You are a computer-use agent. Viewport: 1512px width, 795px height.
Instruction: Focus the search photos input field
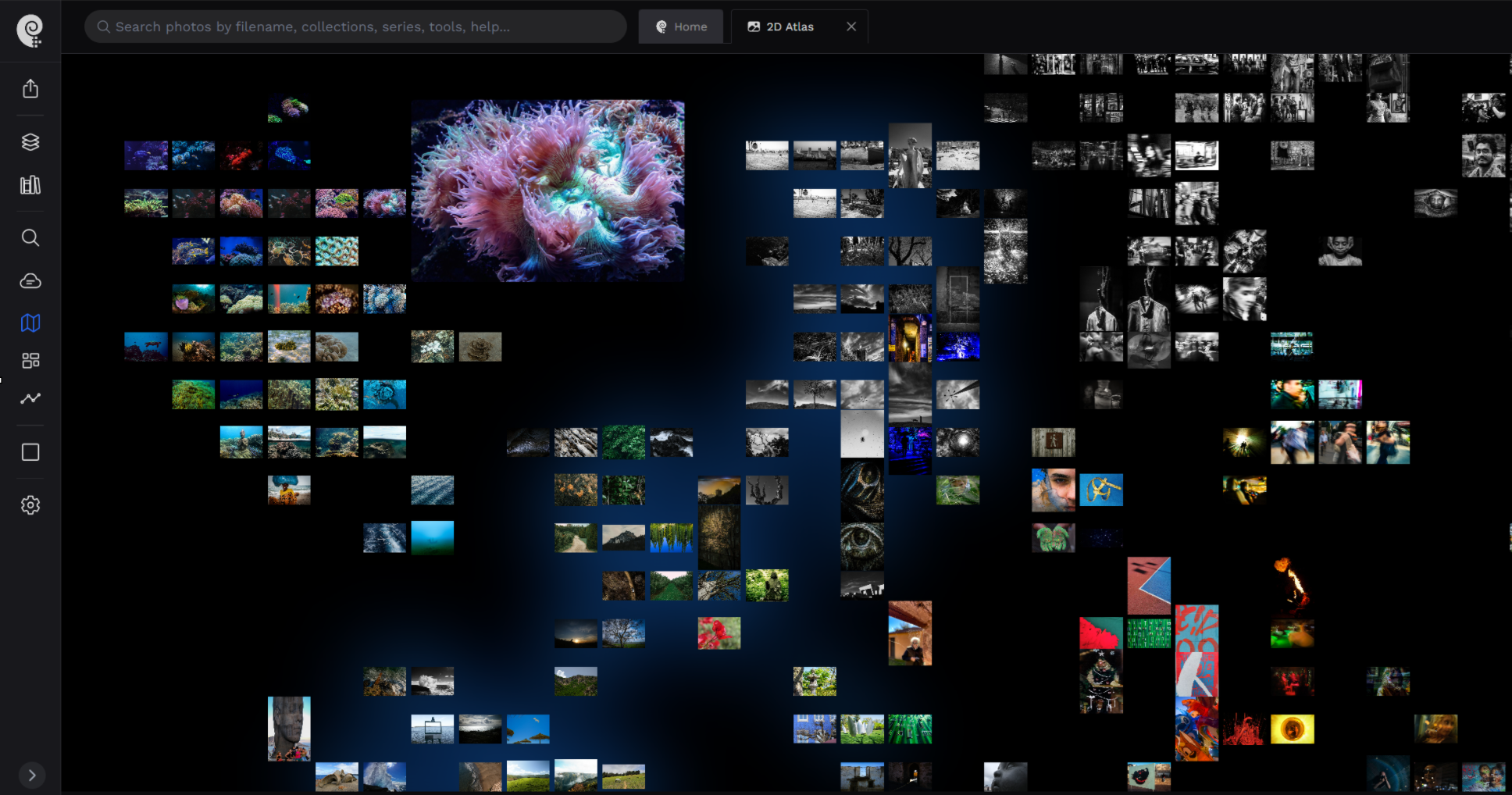[x=355, y=27]
